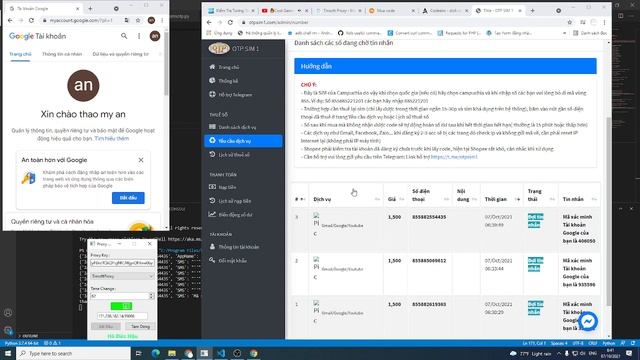Select Yêu cầu dịch vụ sidebar entry
Viewport: 640px width, 360px height.
click(243, 141)
